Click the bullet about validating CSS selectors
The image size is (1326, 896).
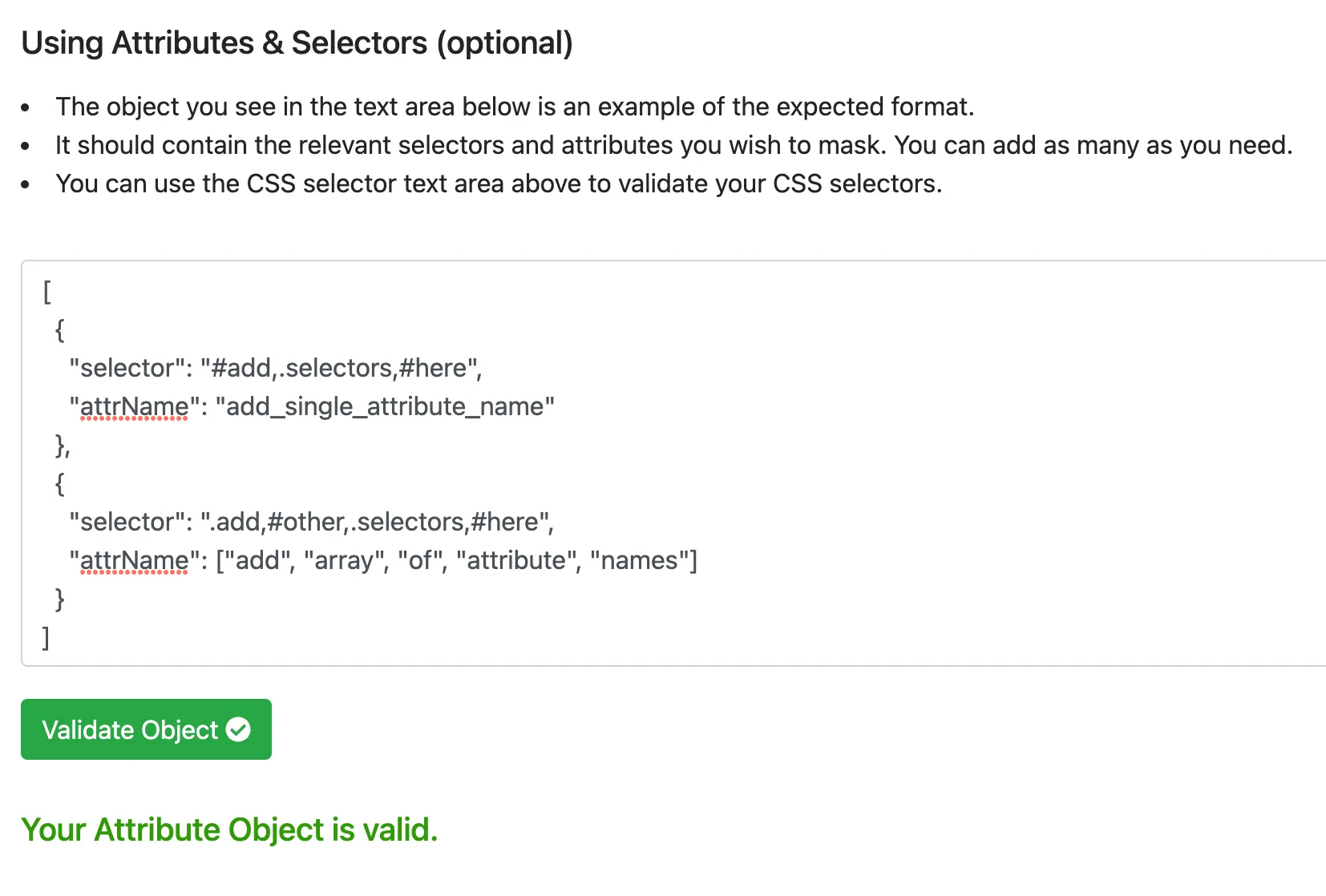[498, 184]
